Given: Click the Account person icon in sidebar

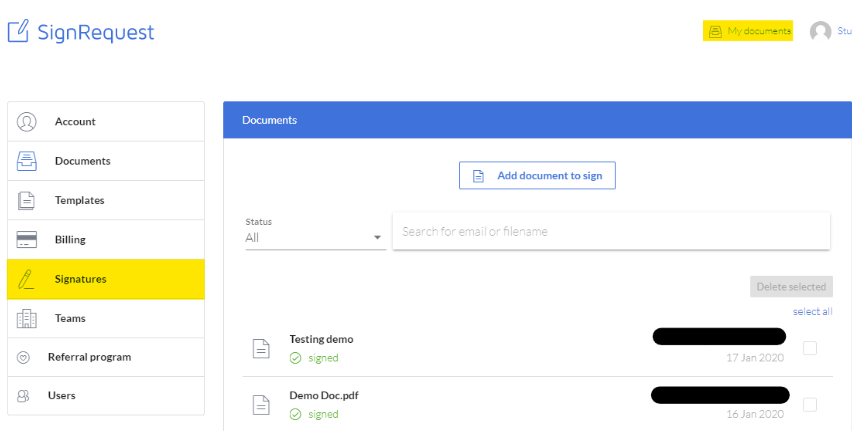Looking at the screenshot, I should (27, 122).
